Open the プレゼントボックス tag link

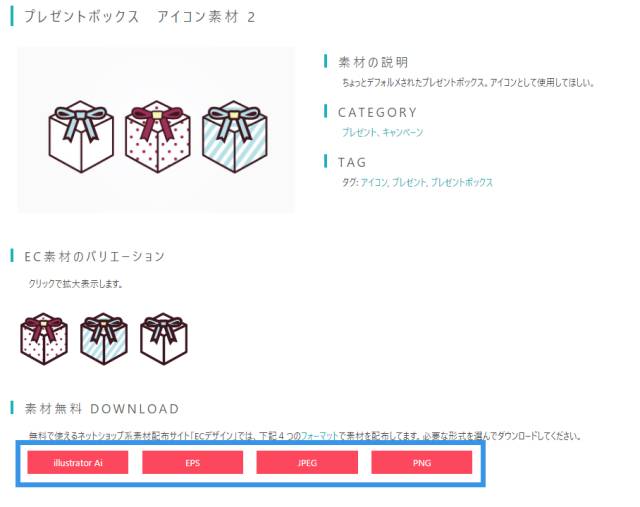(x=462, y=182)
